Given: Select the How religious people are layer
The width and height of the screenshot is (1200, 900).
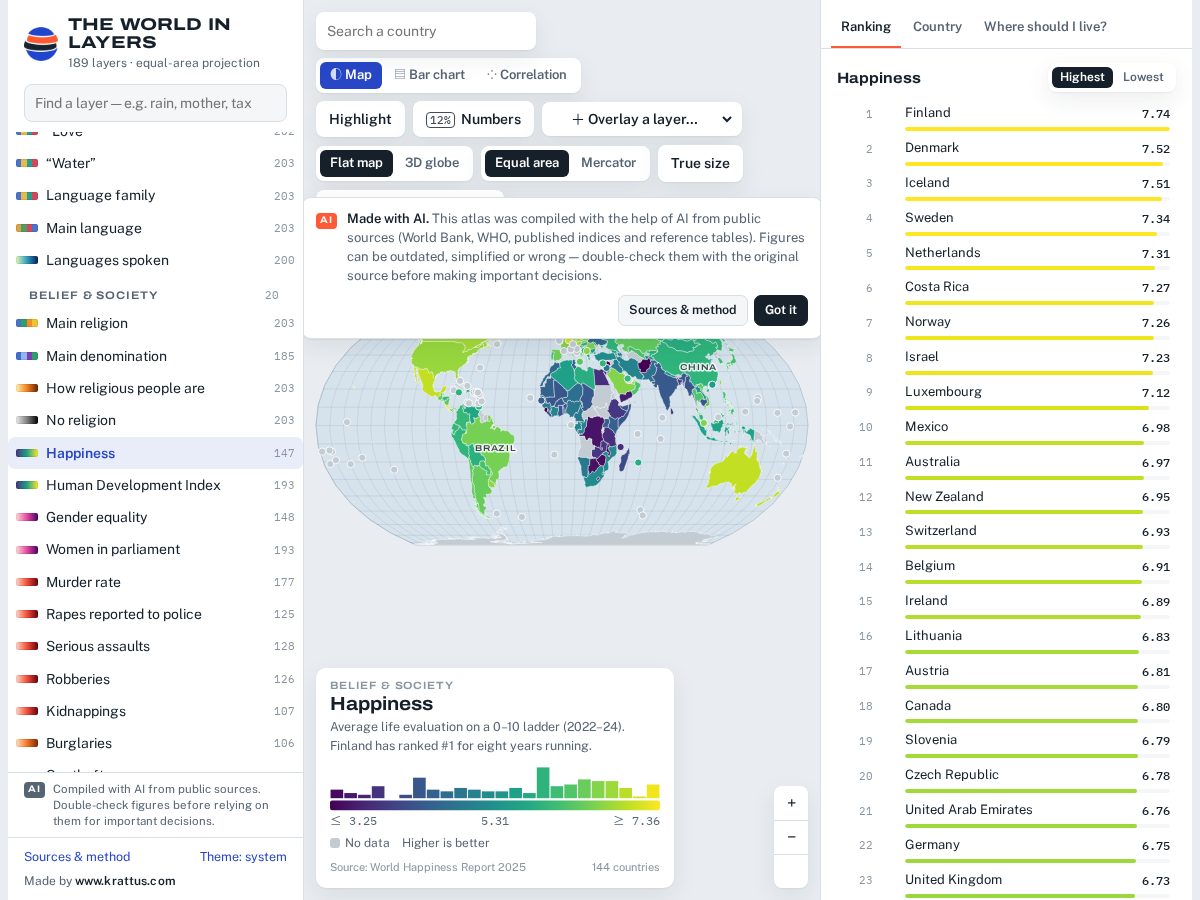Looking at the screenshot, I should 155,388.
